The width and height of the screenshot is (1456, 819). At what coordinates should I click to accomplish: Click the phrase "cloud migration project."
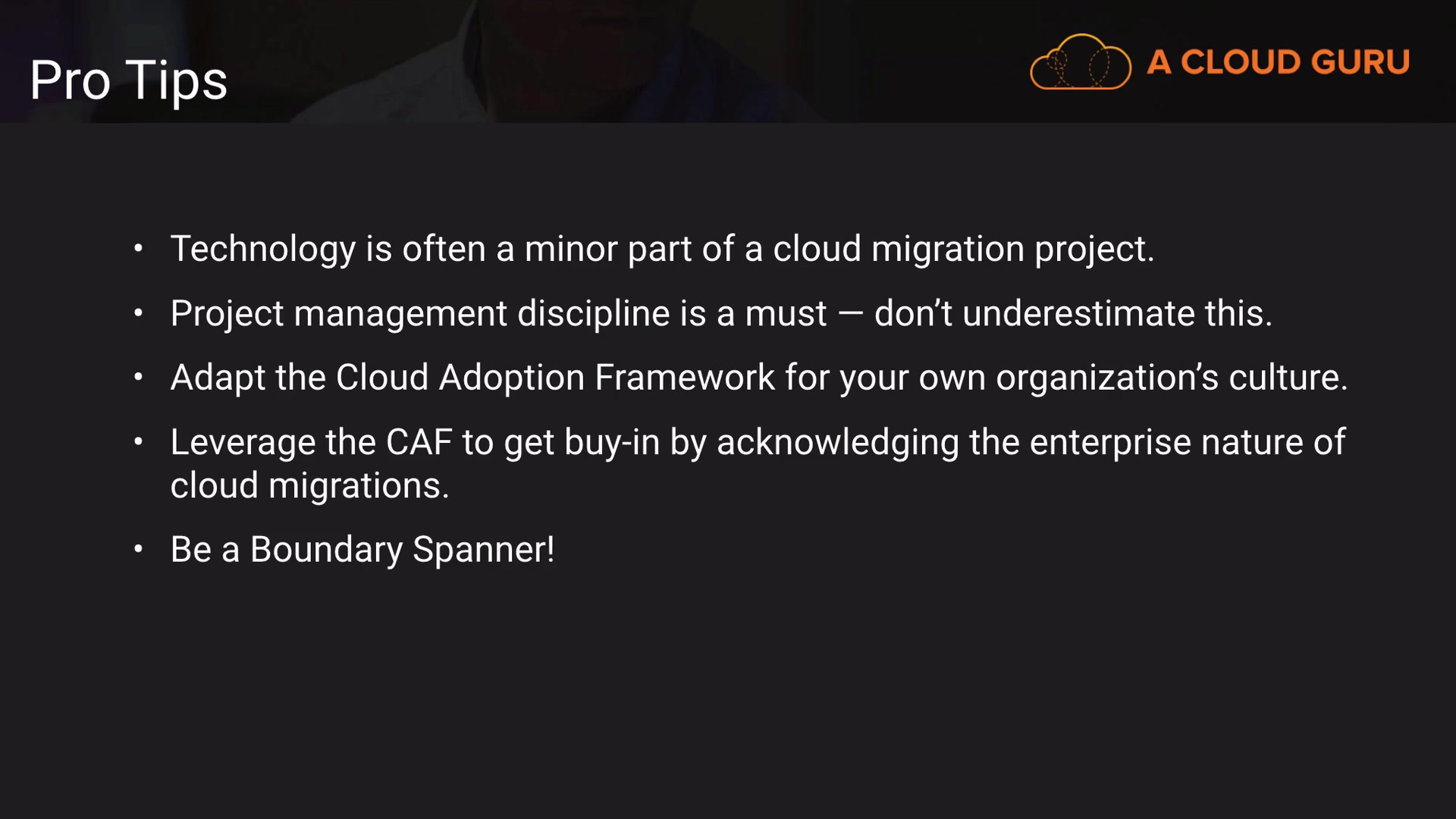coord(963,249)
